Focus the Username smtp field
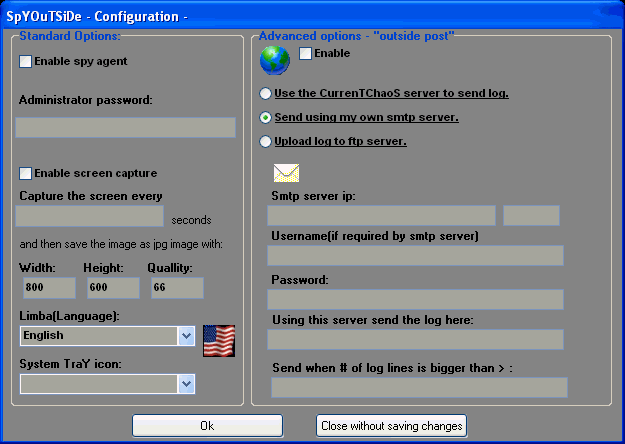The image size is (625, 444). click(415, 256)
